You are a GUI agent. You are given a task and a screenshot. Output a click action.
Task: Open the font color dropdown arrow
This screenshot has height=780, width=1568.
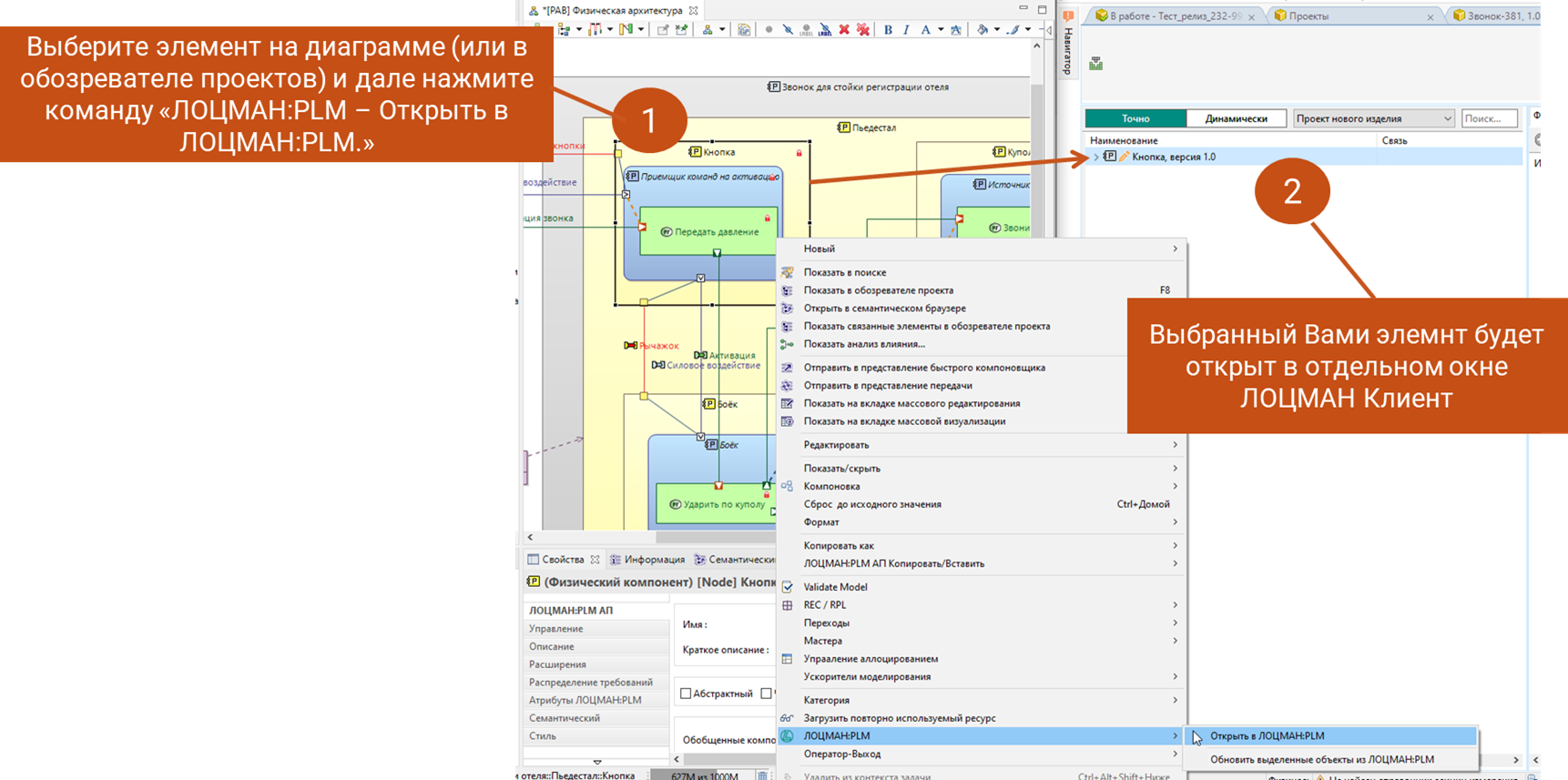[x=941, y=30]
